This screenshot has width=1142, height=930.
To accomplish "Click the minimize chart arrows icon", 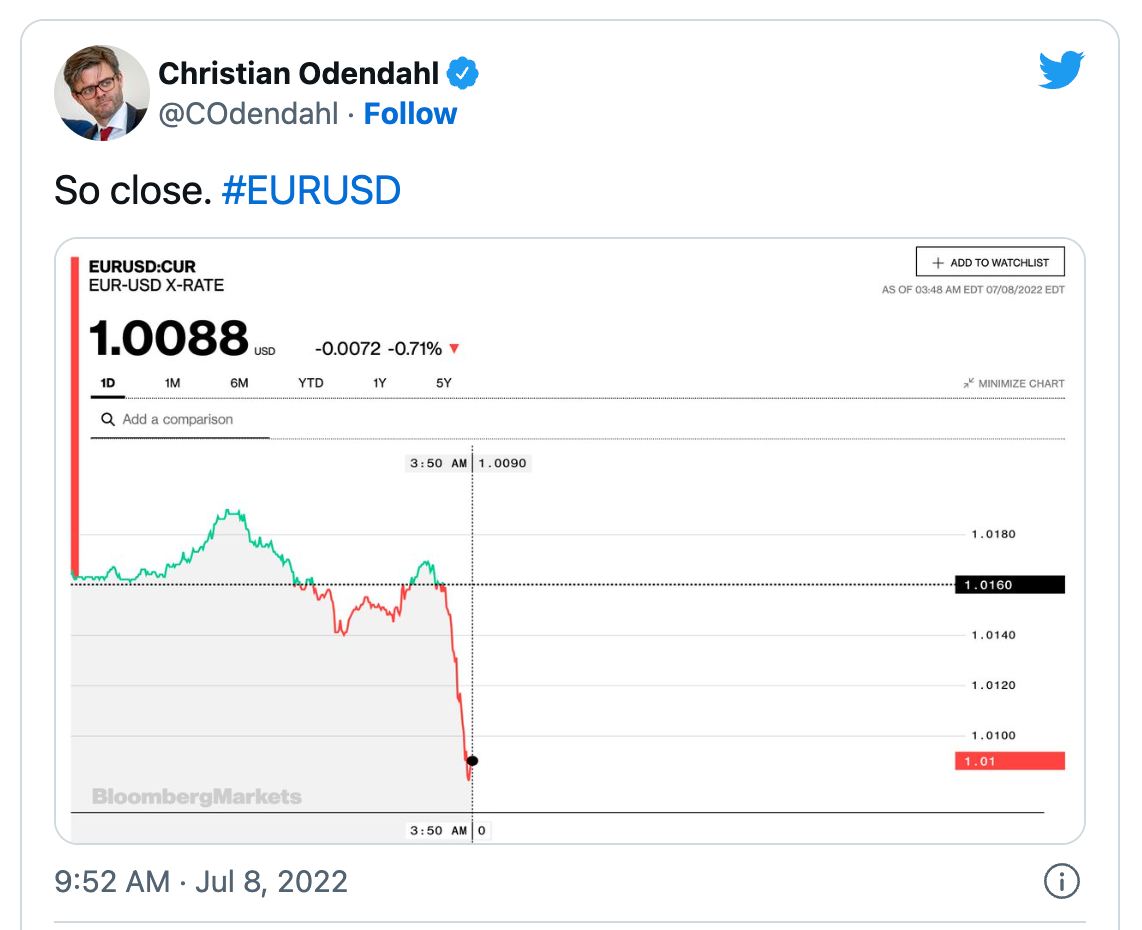I will pyautogui.click(x=969, y=383).
